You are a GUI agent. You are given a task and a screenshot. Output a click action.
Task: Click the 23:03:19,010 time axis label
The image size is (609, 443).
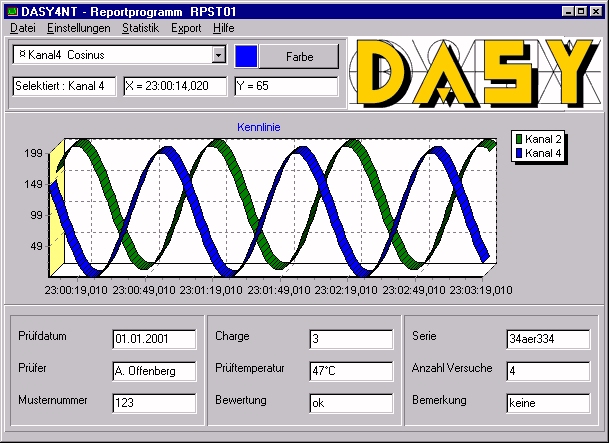coord(481,290)
